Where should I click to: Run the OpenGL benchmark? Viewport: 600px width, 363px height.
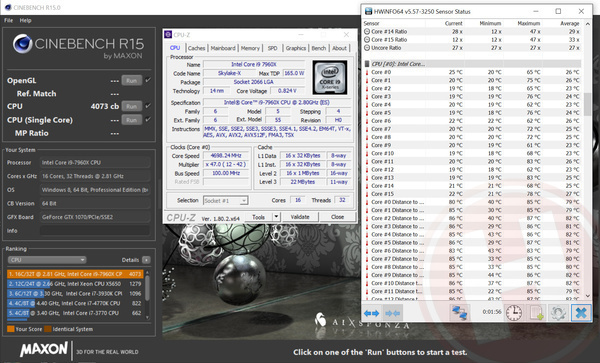tap(132, 80)
